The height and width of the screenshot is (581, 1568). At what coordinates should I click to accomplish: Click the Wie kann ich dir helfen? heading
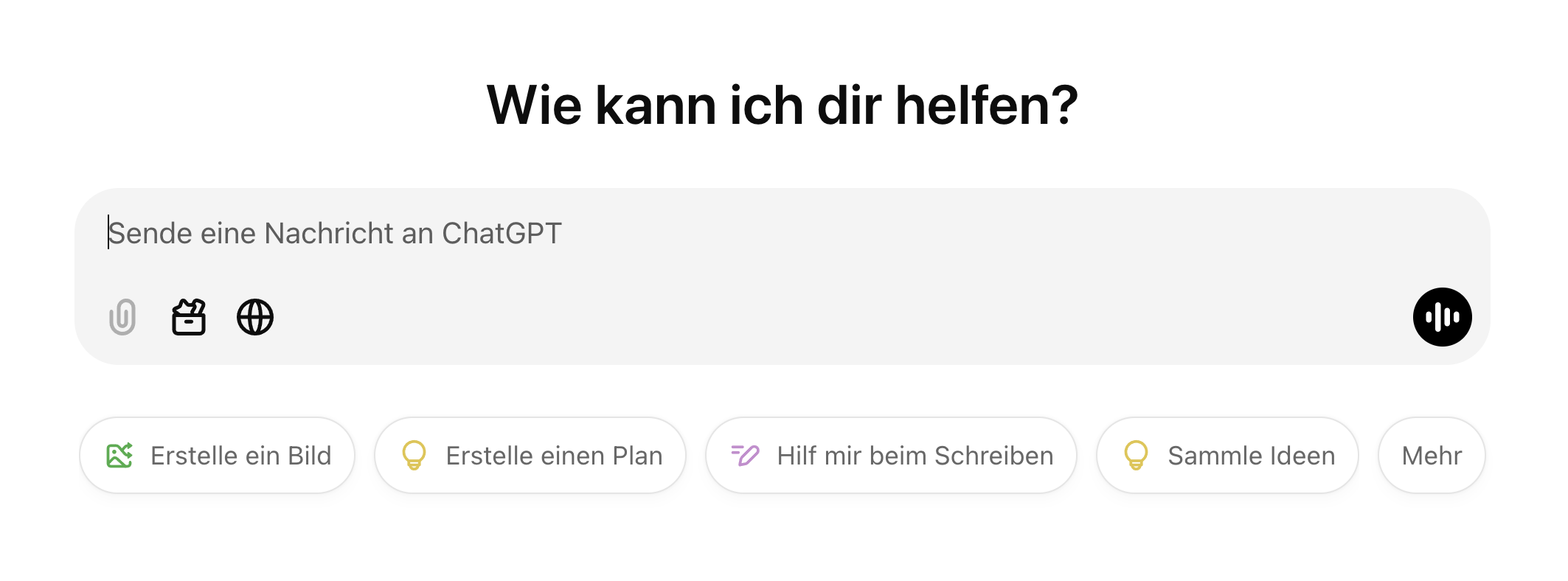783,105
